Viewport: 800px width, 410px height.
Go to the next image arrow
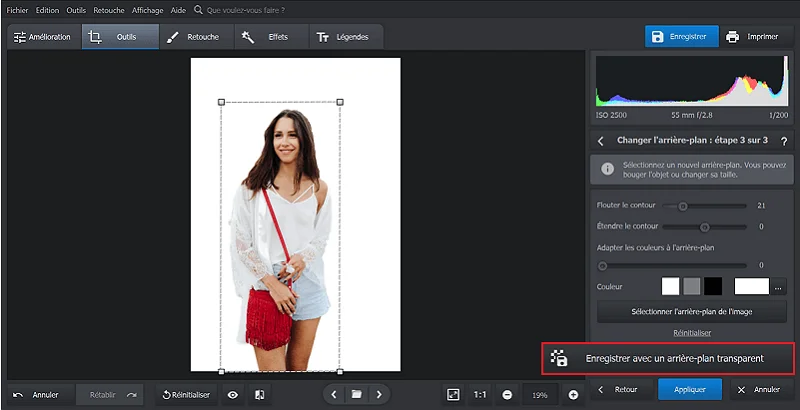pyautogui.click(x=379, y=394)
